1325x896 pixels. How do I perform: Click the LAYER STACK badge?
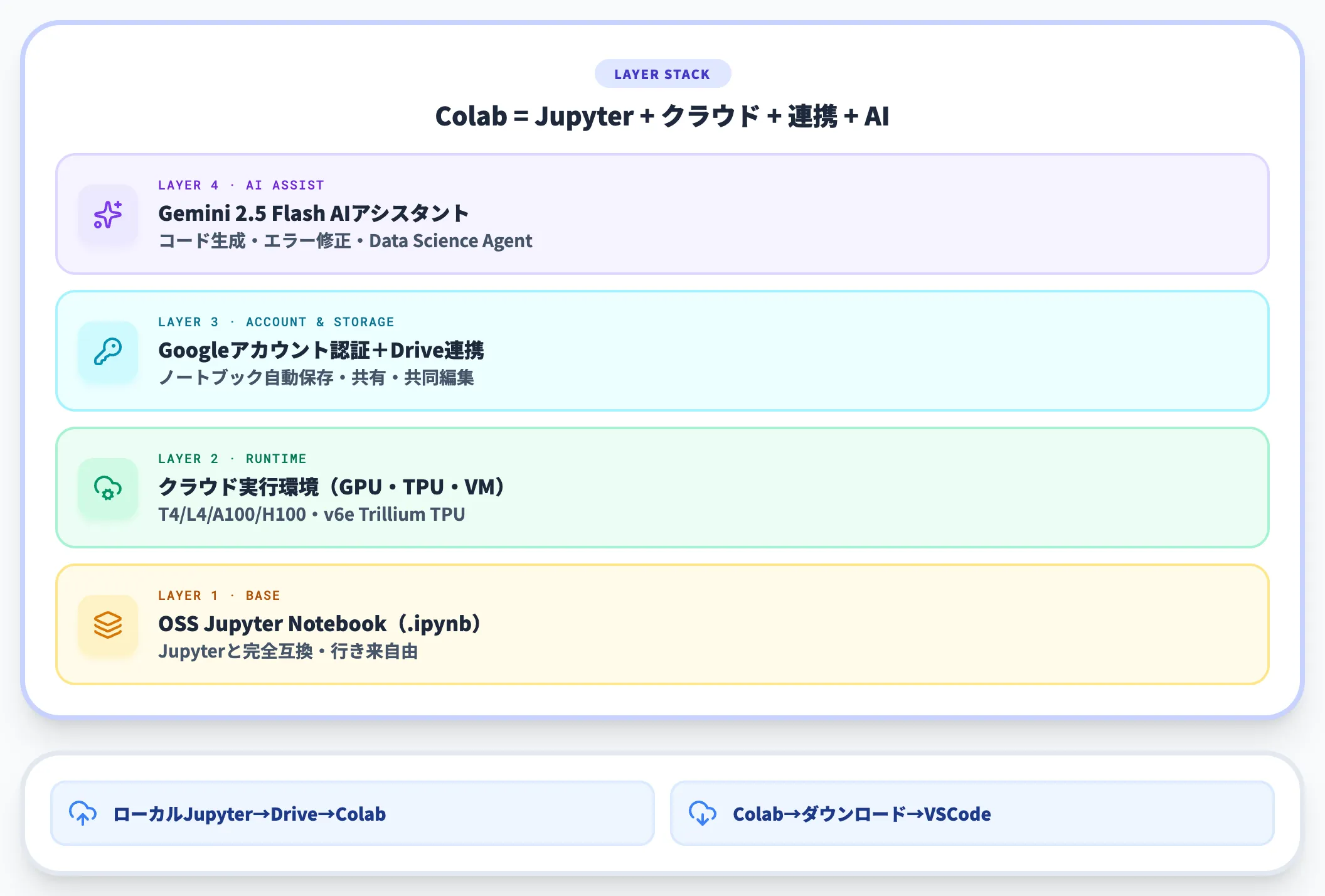tap(662, 74)
